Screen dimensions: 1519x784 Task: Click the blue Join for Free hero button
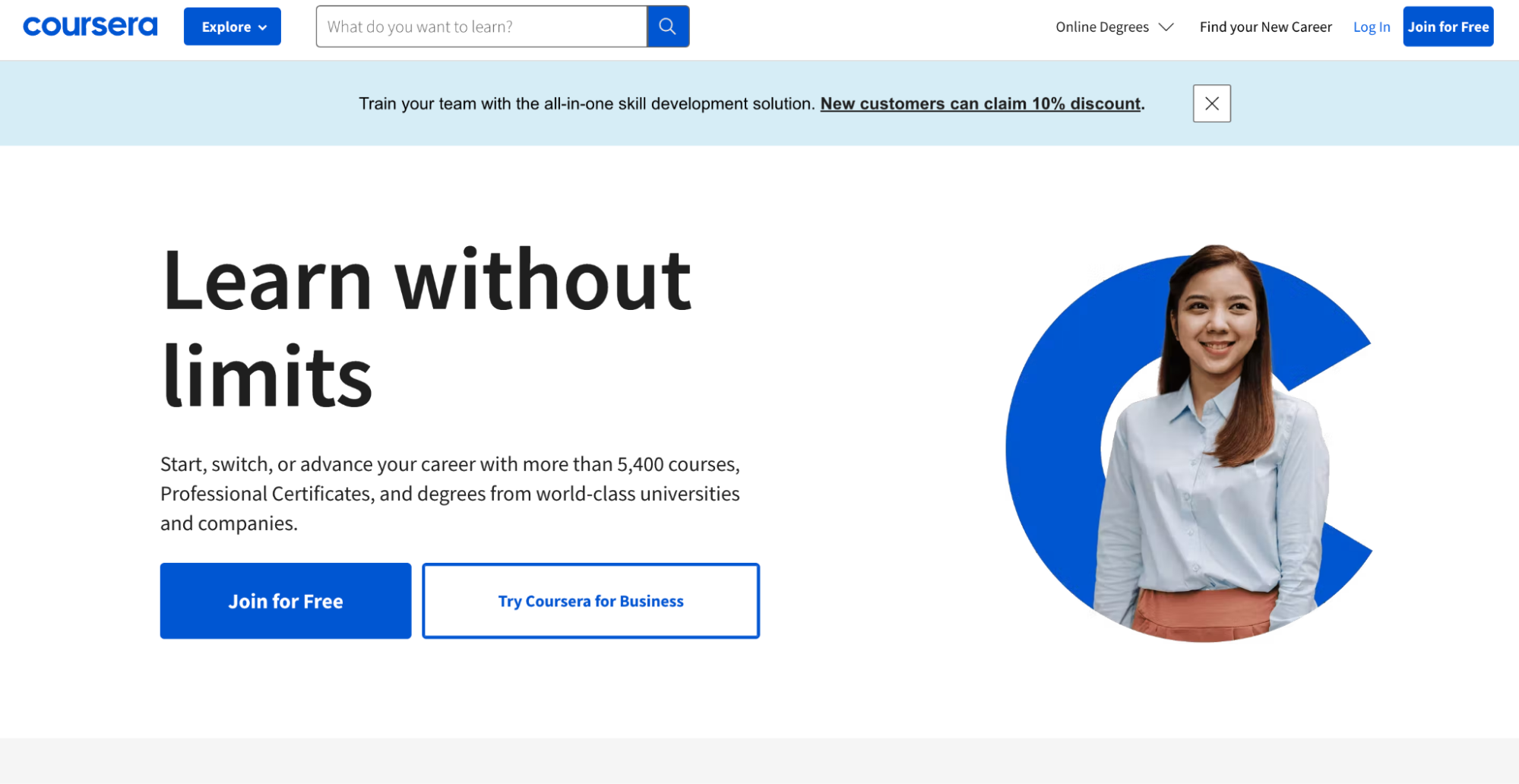point(285,600)
